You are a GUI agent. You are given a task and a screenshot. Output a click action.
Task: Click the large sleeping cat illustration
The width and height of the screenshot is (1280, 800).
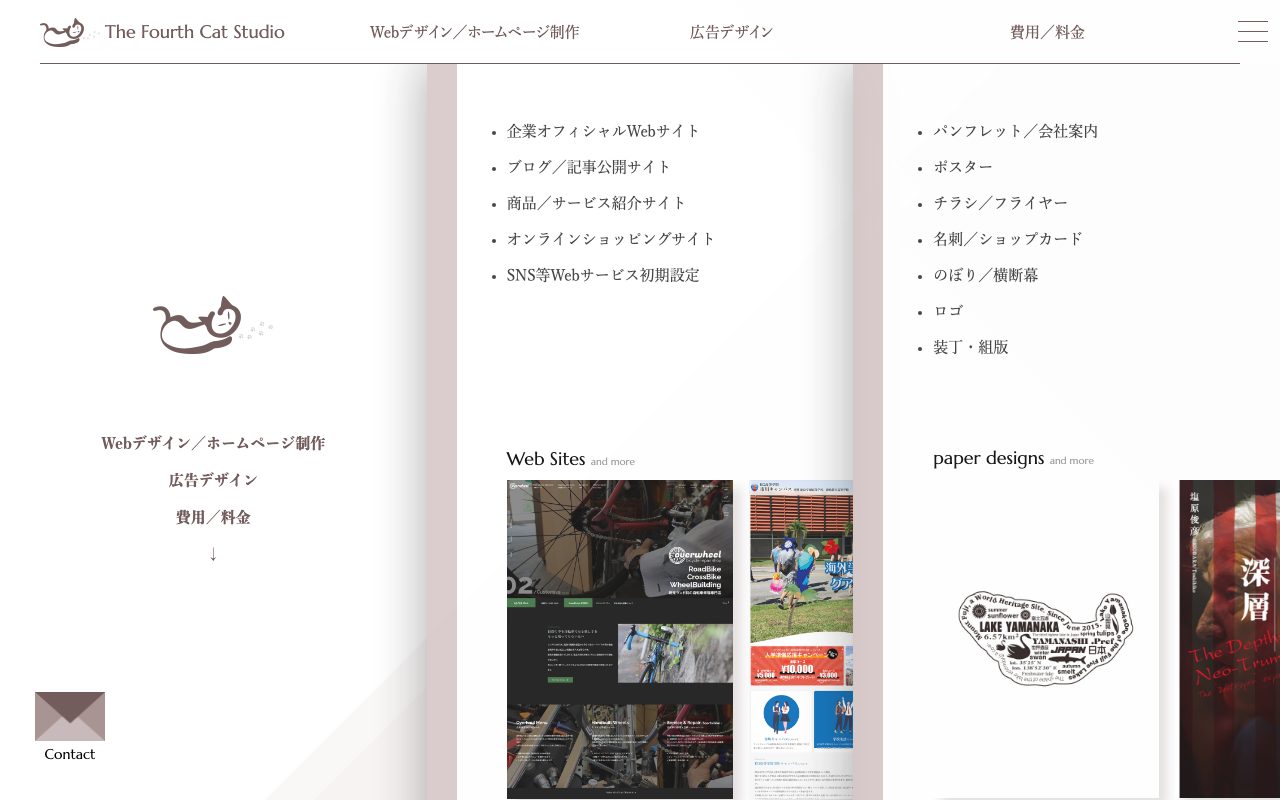click(213, 326)
